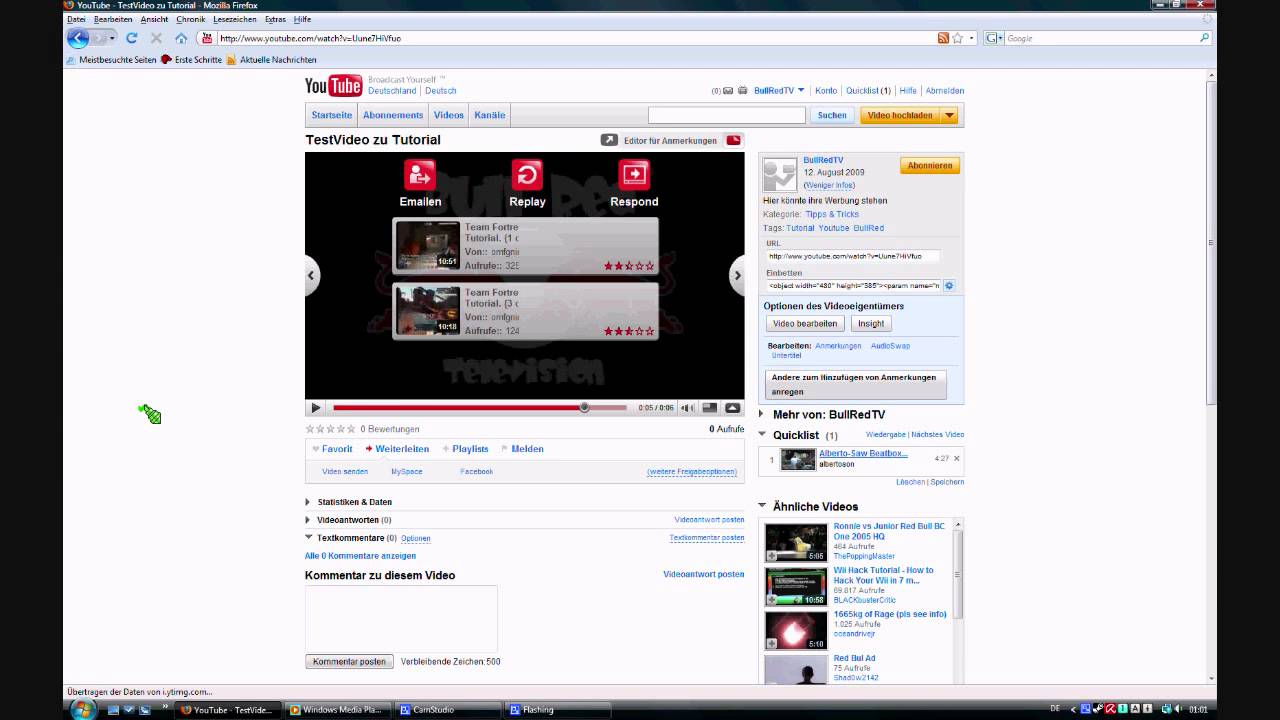Open the Google search engine dropdown

(994, 38)
